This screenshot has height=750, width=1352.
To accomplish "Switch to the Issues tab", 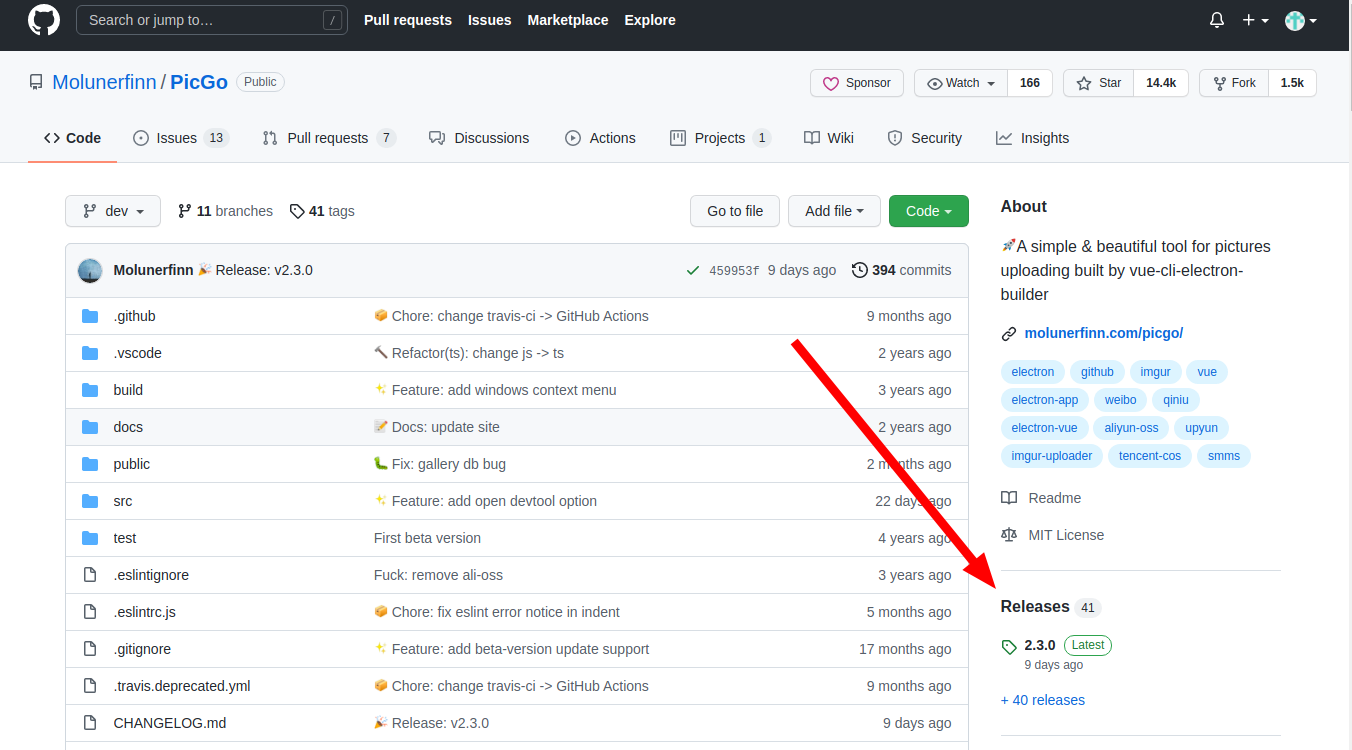I will 180,138.
